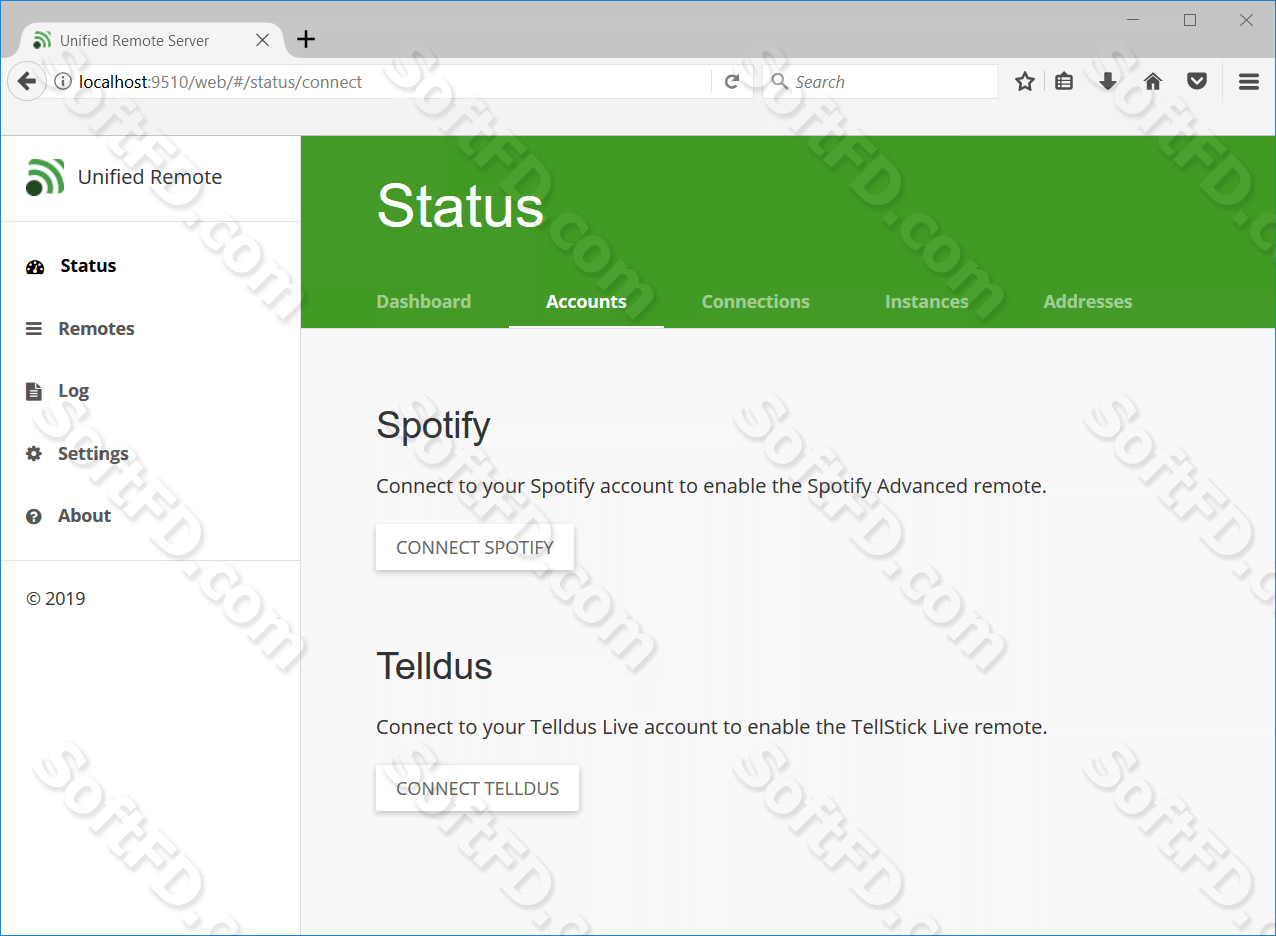Reload the page with the refresh icon

point(732,82)
